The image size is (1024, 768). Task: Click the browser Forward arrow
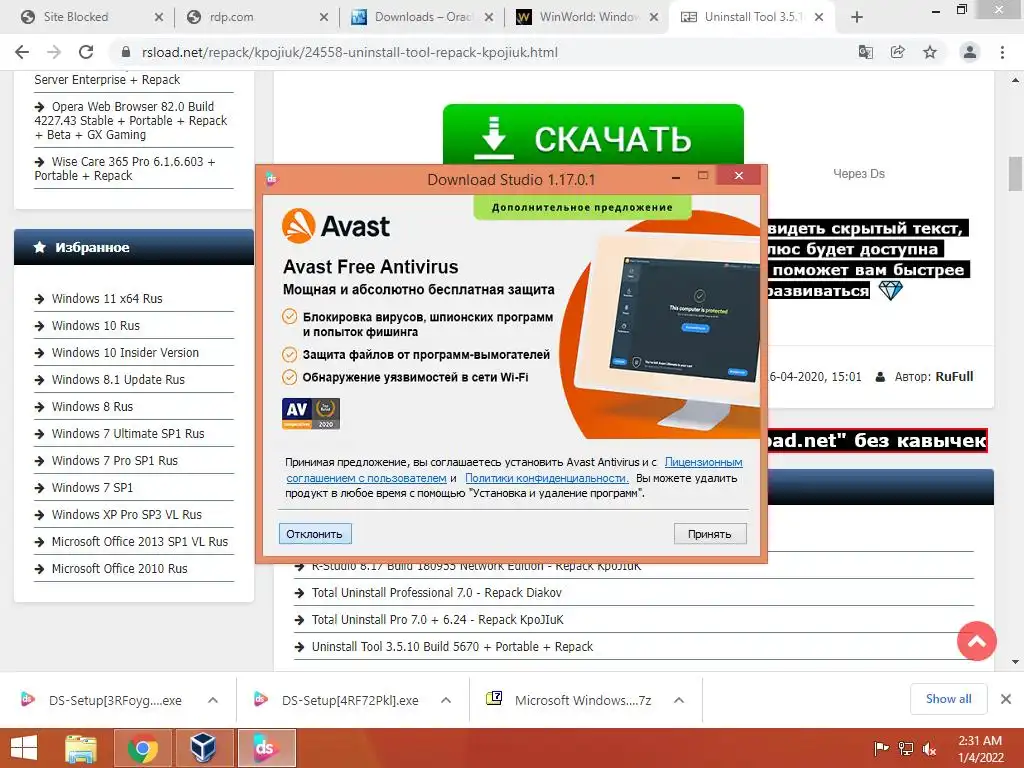[x=54, y=52]
